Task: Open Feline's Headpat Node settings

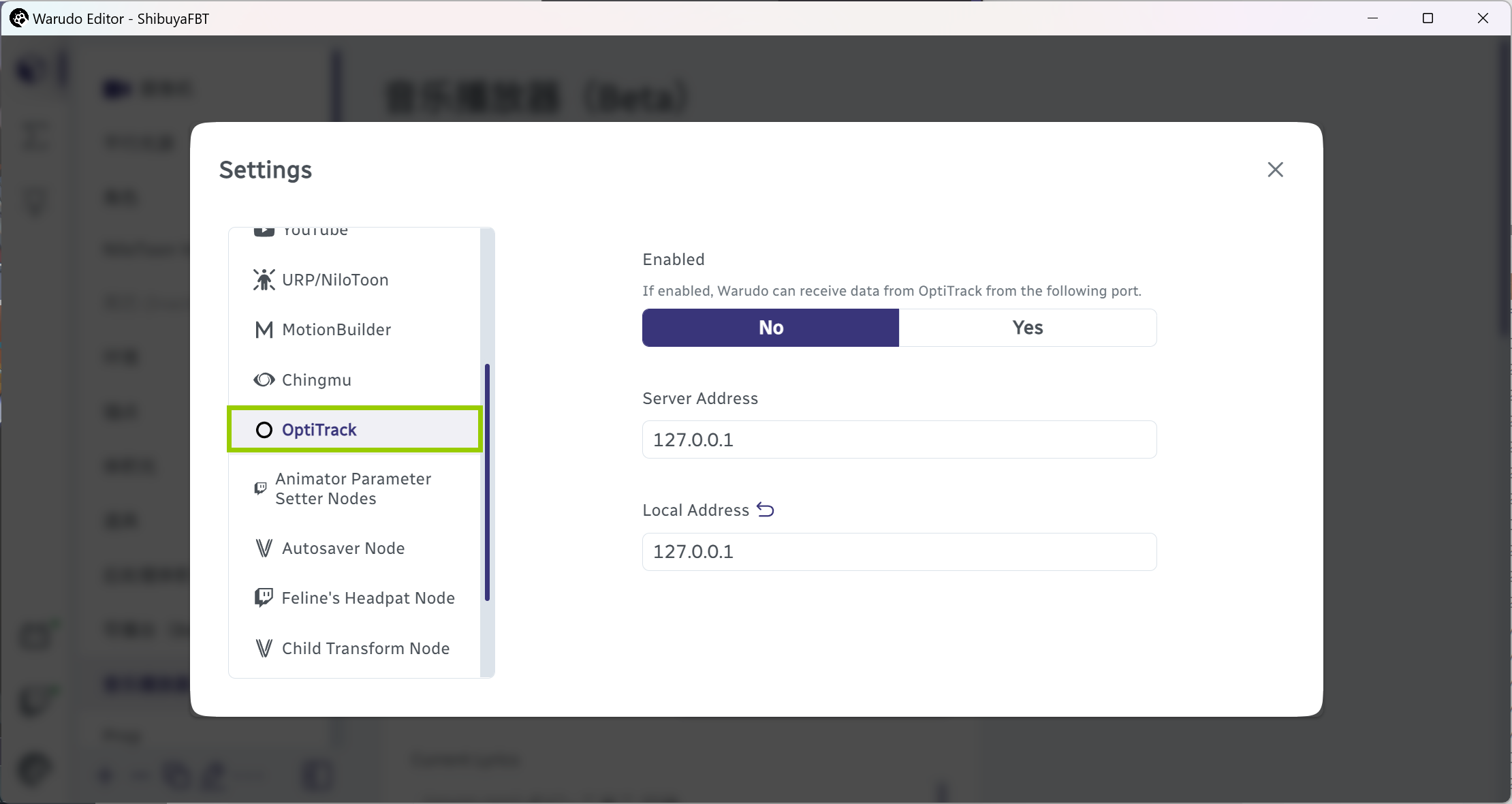Action: click(354, 598)
